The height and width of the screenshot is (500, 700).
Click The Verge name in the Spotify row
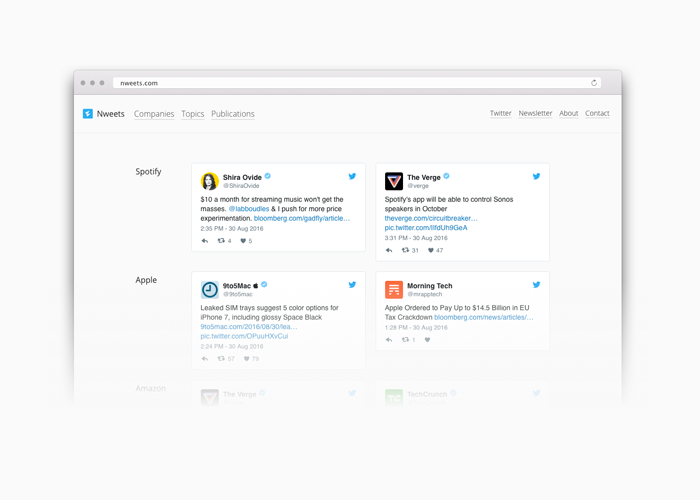[x=424, y=177]
